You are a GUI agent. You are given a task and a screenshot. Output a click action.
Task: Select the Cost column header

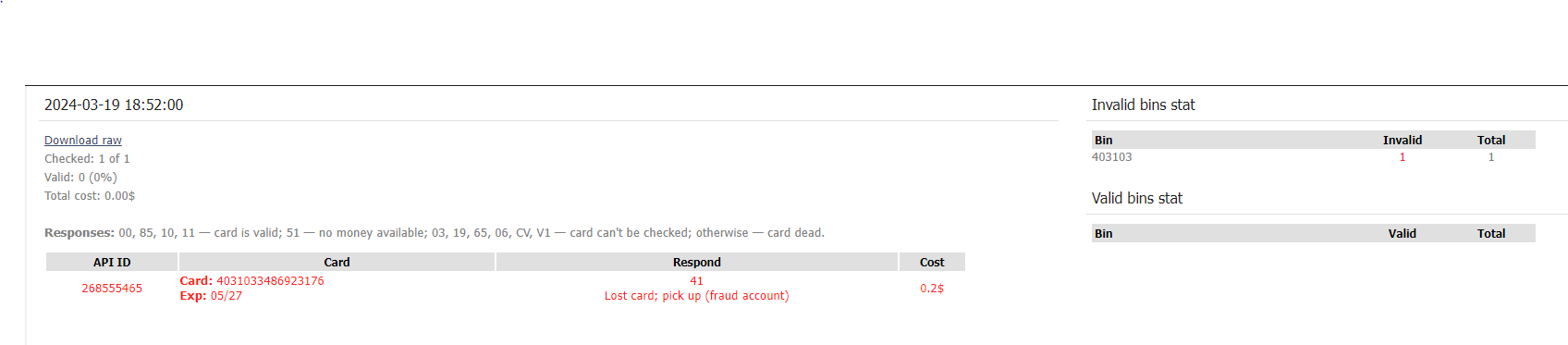tap(932, 263)
